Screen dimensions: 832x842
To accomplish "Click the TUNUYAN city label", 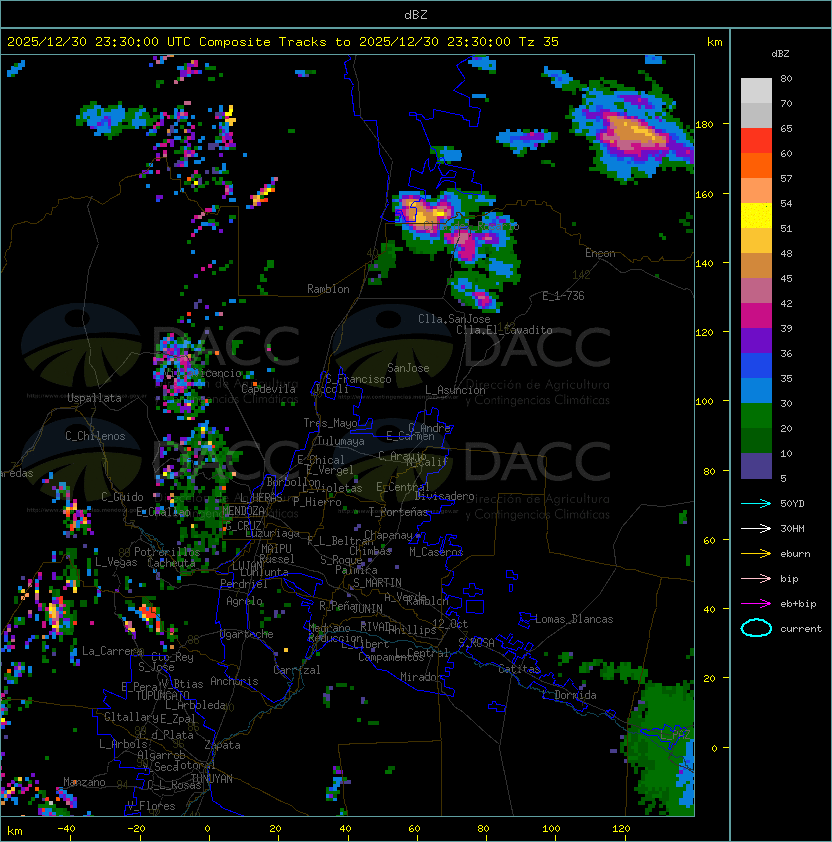I will (212, 779).
